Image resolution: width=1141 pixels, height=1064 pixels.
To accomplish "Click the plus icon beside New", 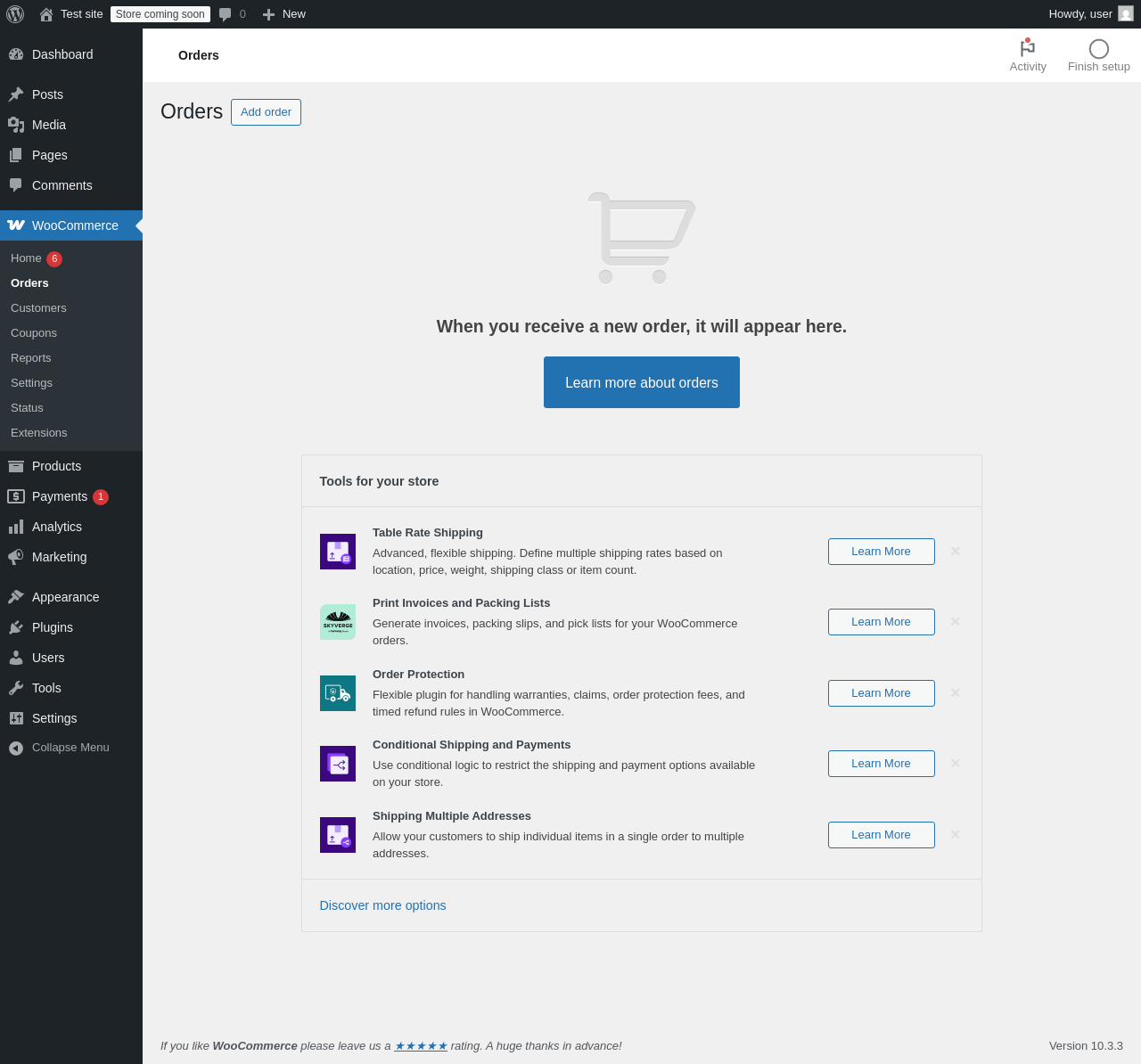I will tap(268, 14).
